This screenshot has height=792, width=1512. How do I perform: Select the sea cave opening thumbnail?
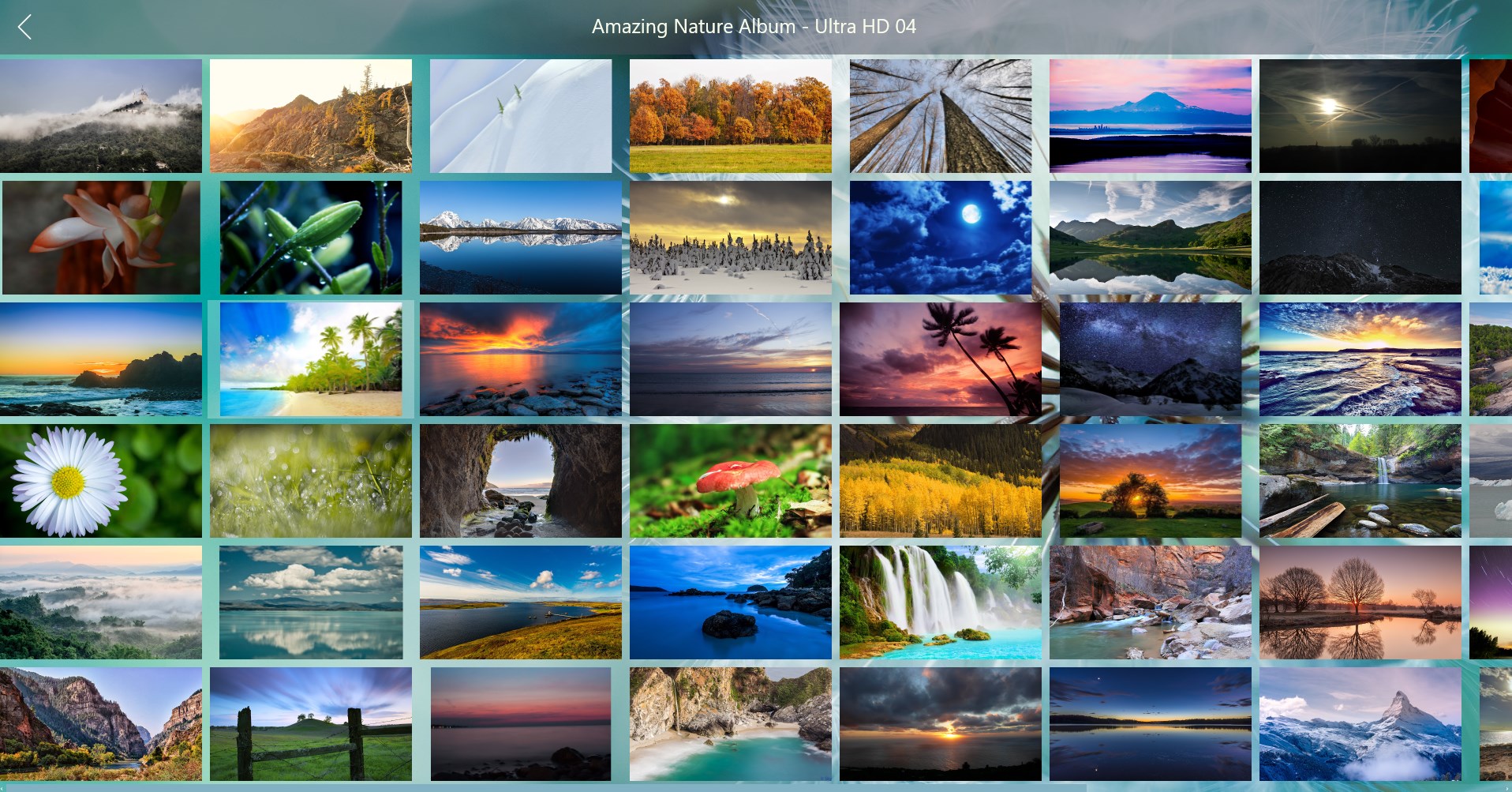click(521, 481)
